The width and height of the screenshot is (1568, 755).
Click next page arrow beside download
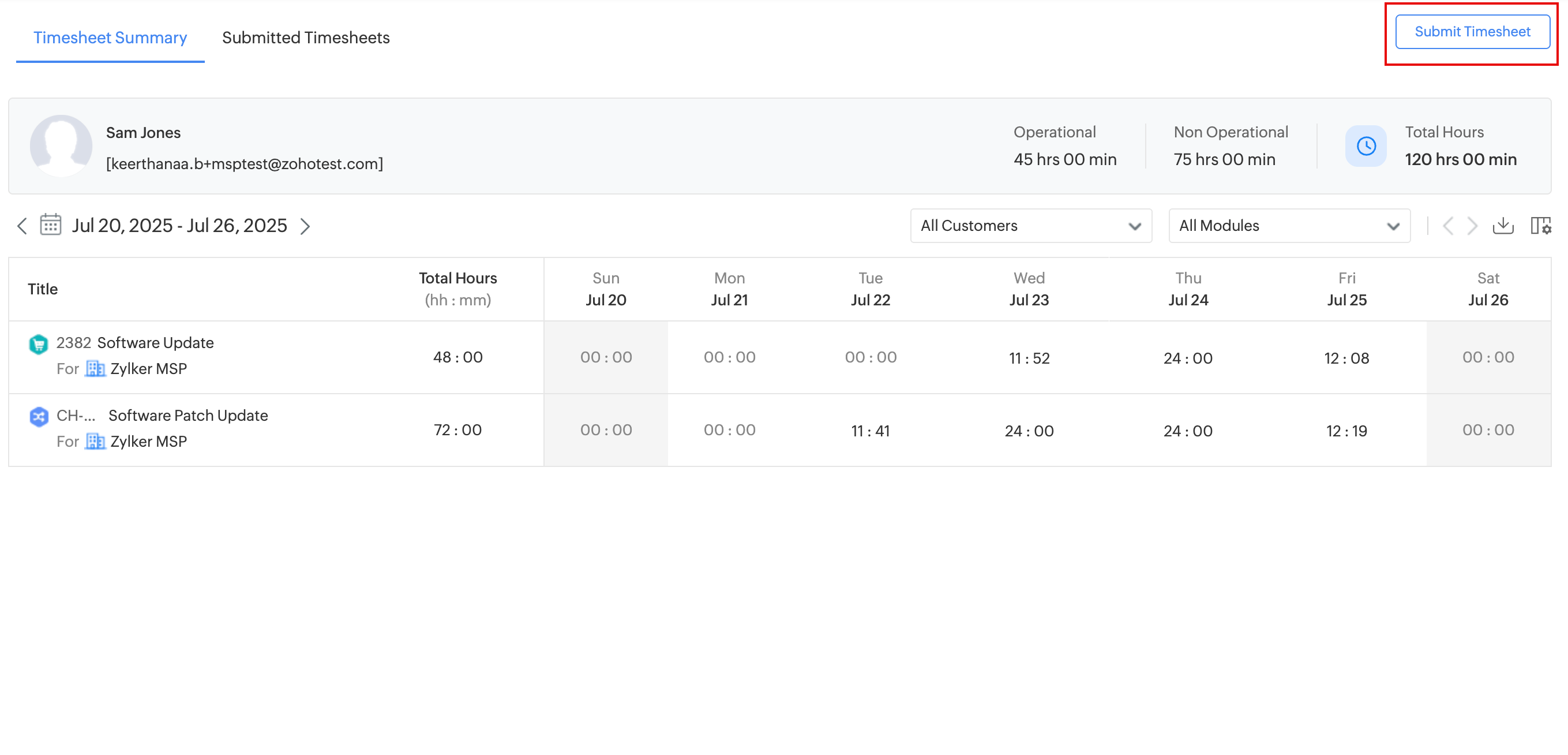[1472, 226]
